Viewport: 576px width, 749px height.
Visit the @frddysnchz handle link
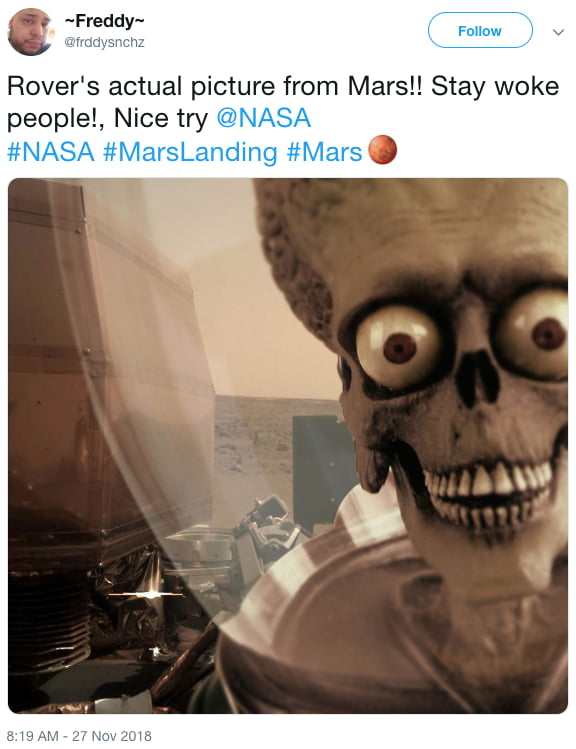pyautogui.click(x=104, y=43)
